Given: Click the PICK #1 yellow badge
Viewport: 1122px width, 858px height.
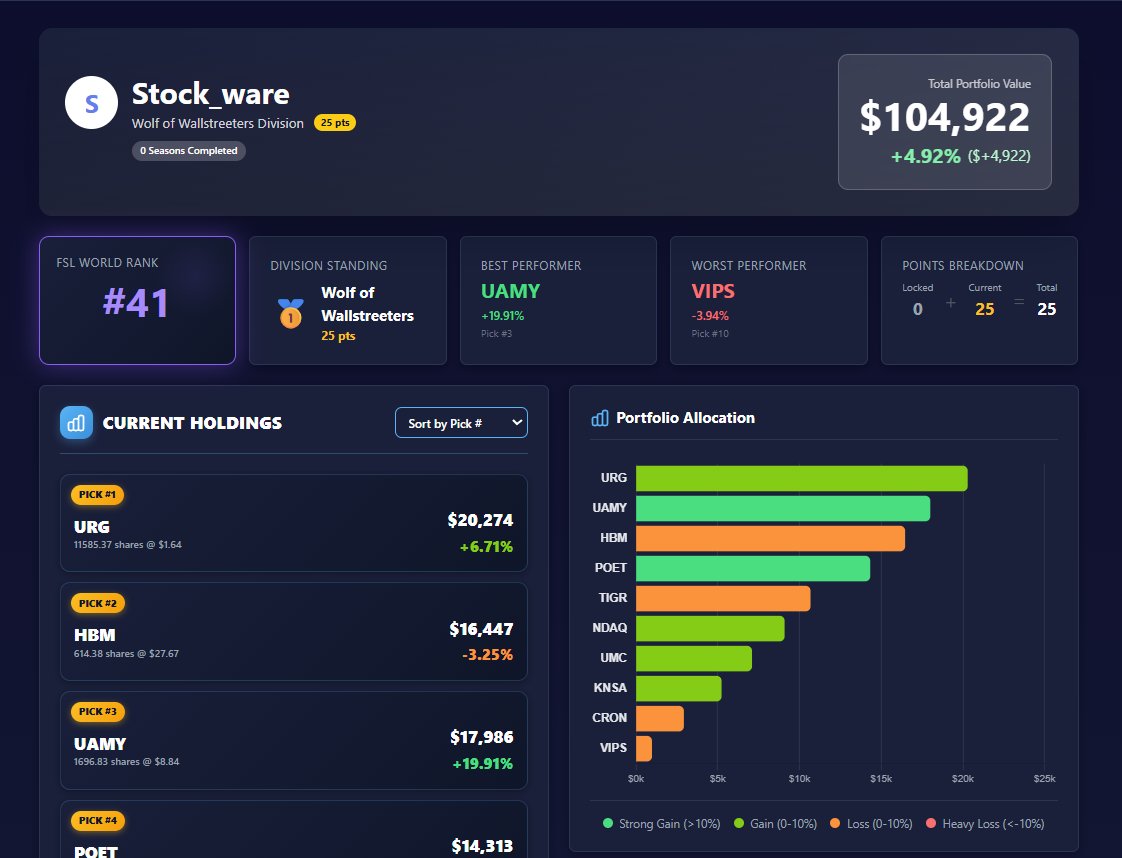Looking at the screenshot, I should pos(97,494).
